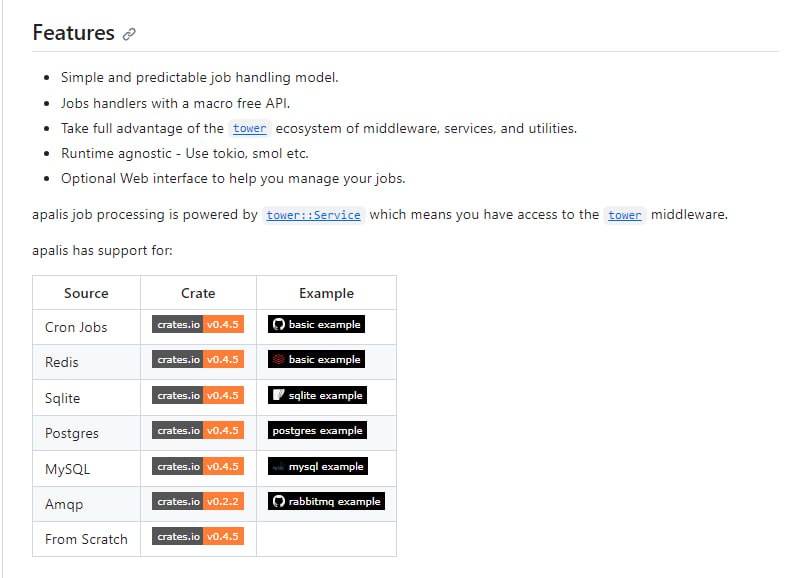Viewport: 800px width, 578px height.
Task: Click the From Scratch crates.io badge
Action: (198, 536)
